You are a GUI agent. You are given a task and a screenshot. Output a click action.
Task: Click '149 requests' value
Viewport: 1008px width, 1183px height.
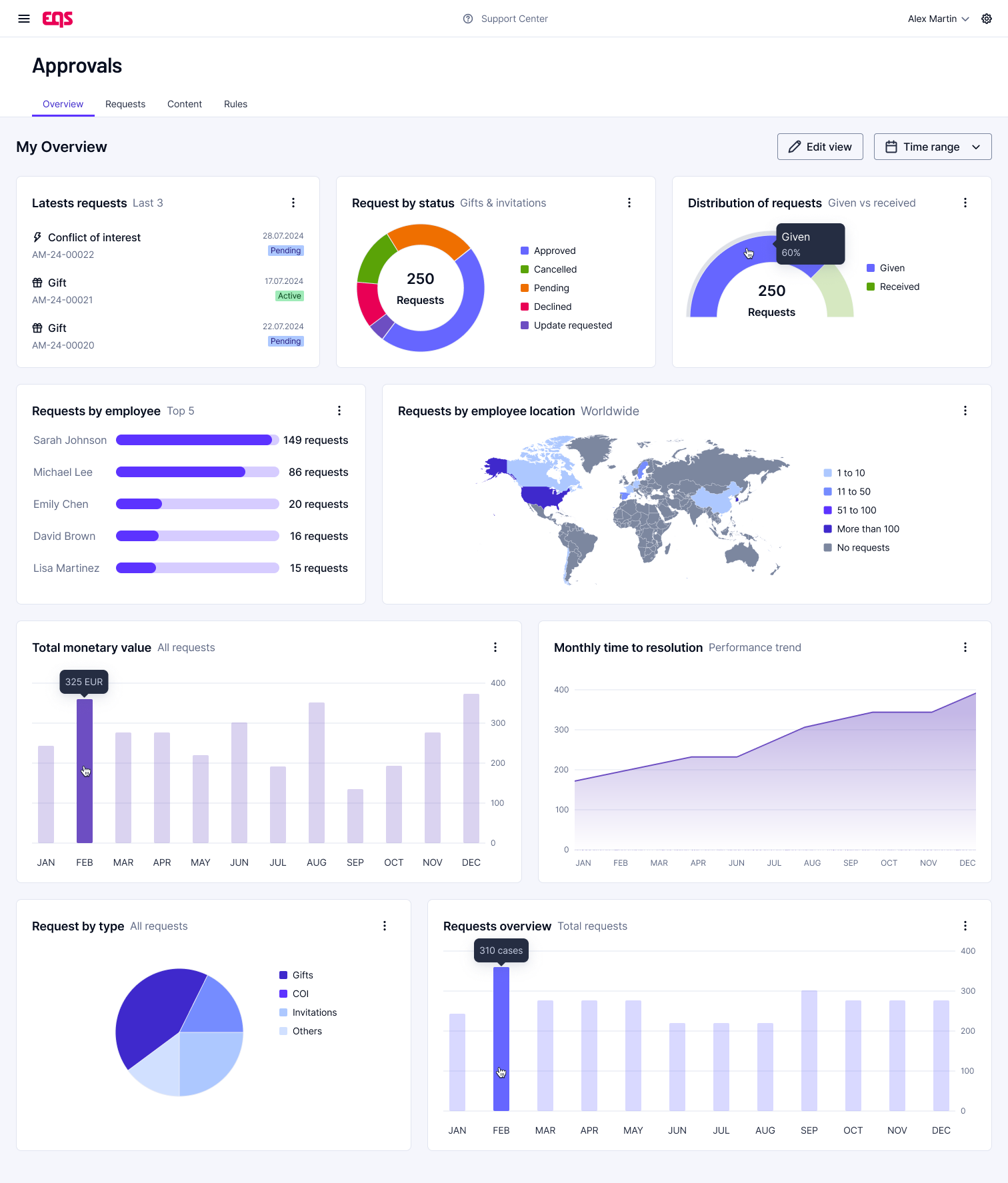pyautogui.click(x=315, y=440)
